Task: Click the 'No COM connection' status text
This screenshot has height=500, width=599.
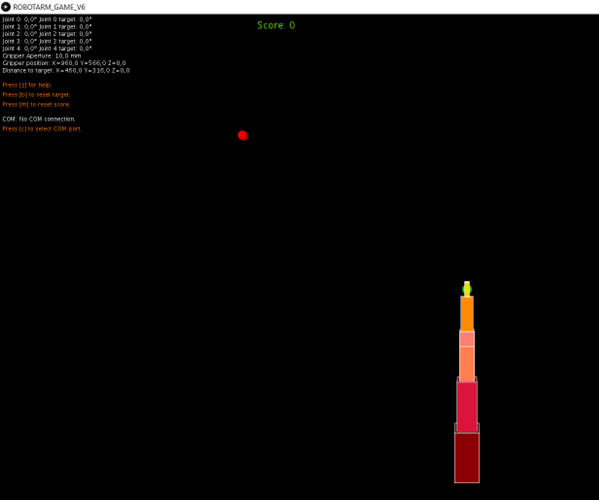Action: click(x=47, y=119)
